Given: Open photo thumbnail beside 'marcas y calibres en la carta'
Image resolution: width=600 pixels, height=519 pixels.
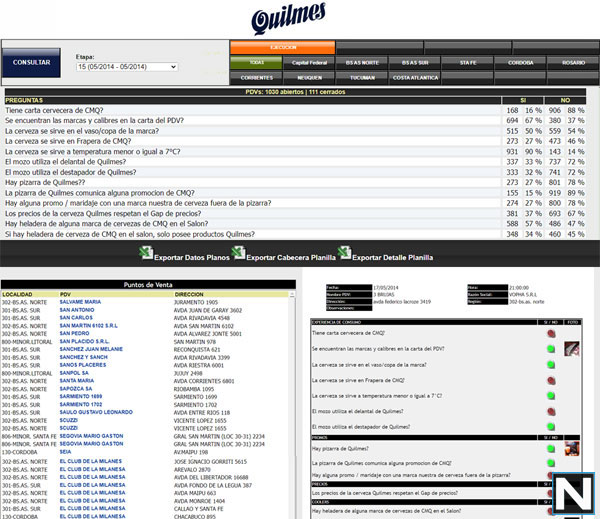Looking at the screenshot, I should (572, 349).
